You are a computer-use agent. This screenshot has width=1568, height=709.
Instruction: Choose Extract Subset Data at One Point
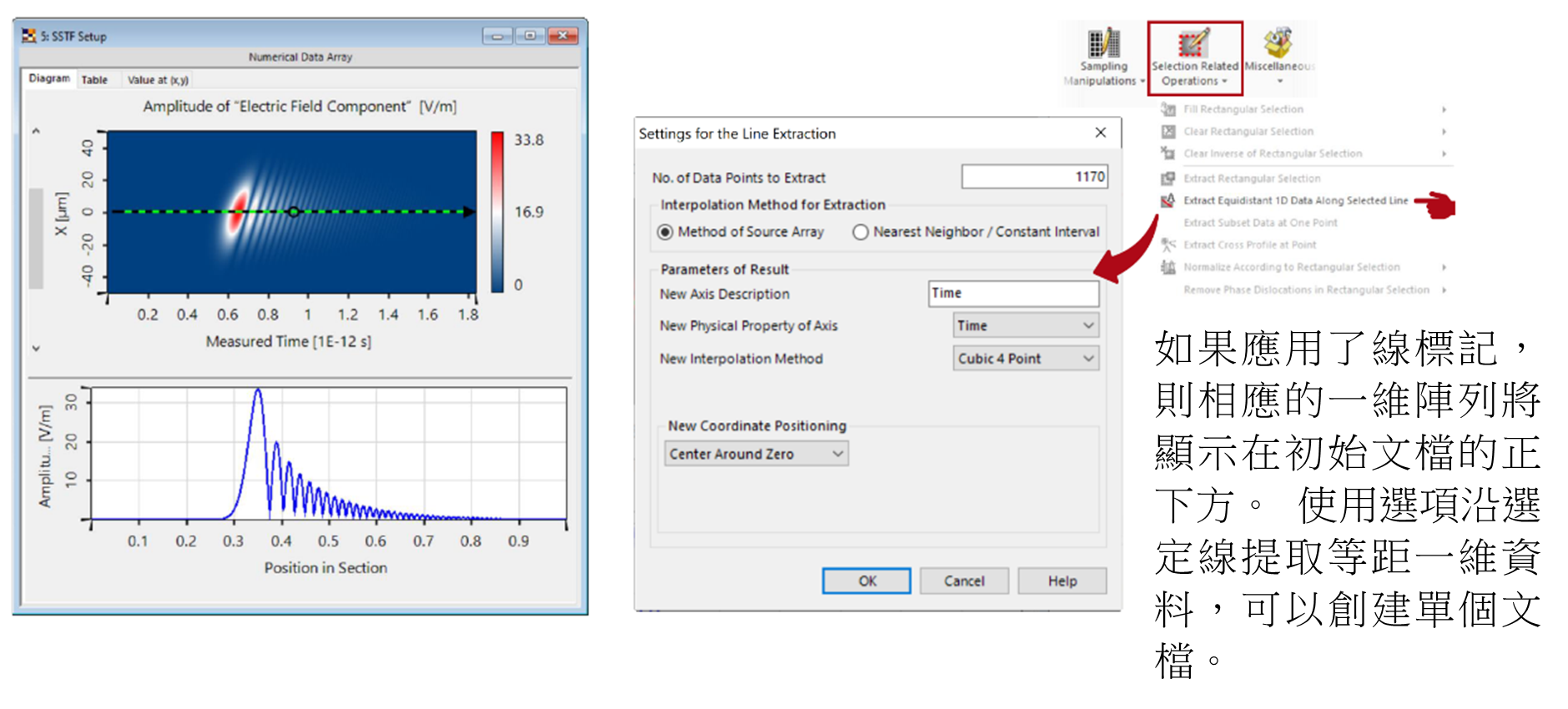pyautogui.click(x=1260, y=223)
